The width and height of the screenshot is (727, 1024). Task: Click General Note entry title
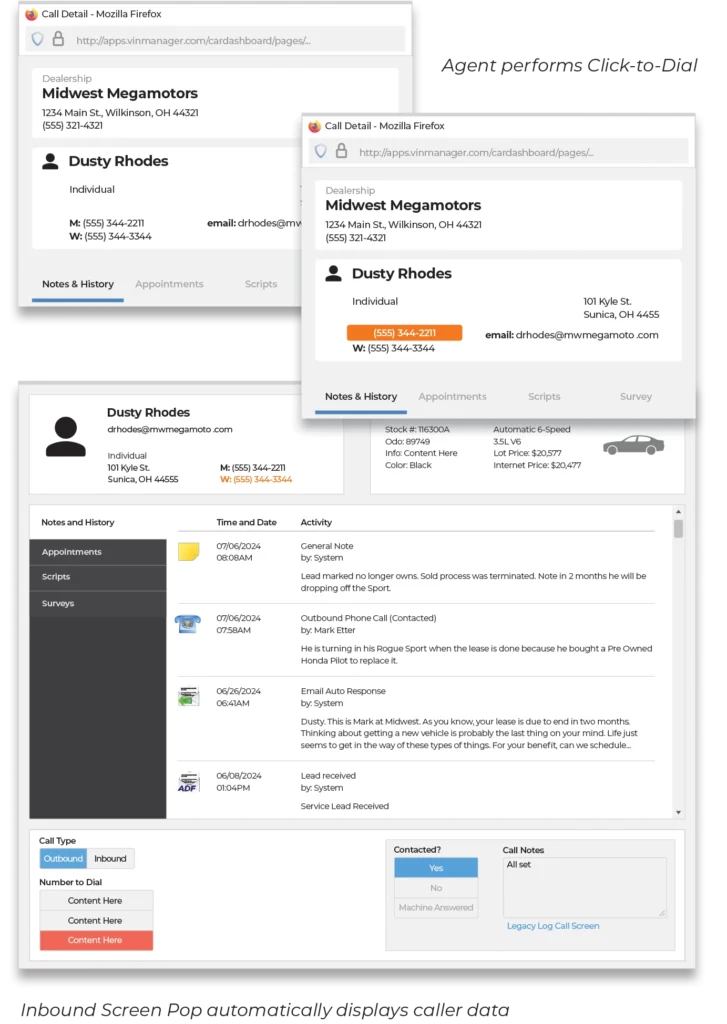pos(327,546)
